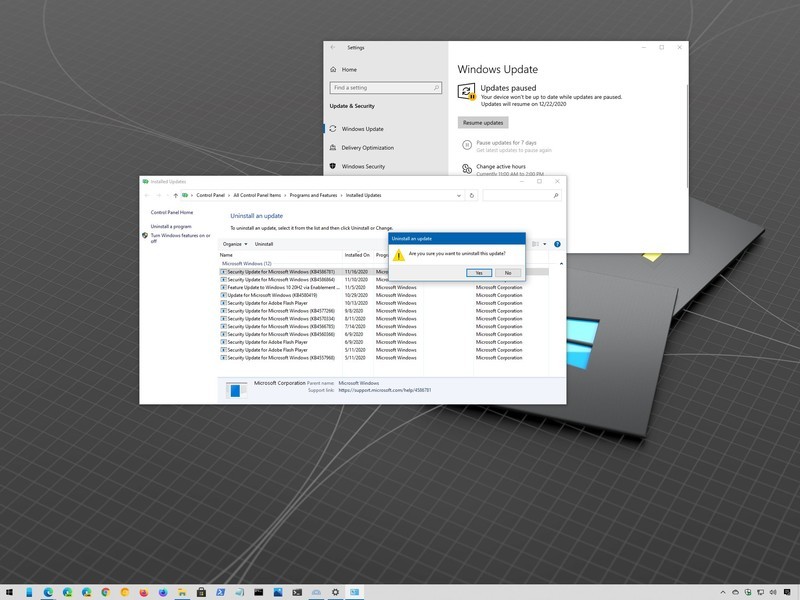Viewport: 800px width, 600px height.
Task: Open Settings gear on the taskbar
Action: 335,592
